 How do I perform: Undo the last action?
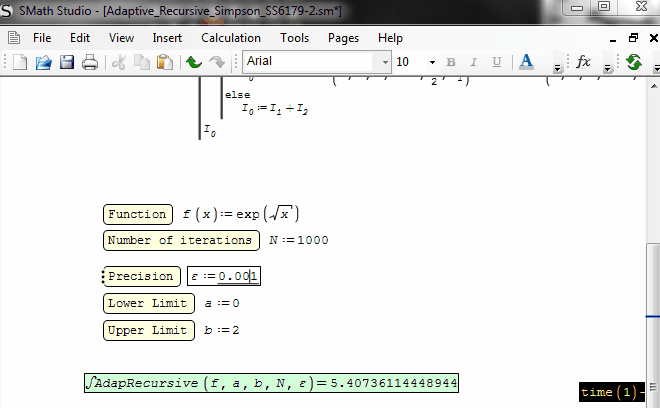click(194, 62)
